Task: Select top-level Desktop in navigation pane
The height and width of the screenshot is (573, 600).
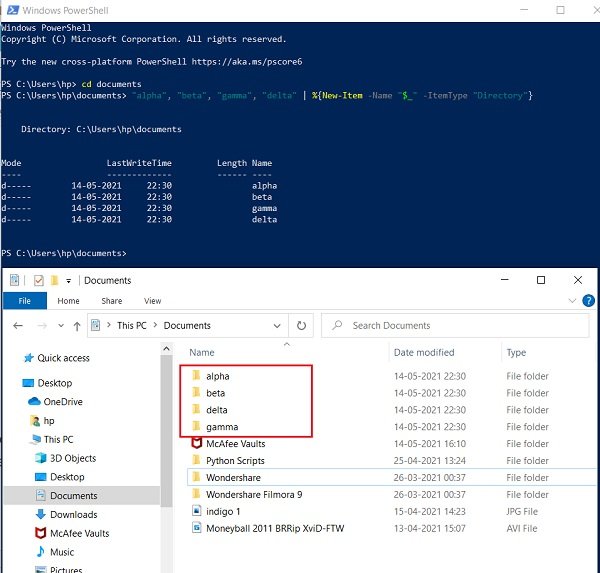Action: (55, 383)
